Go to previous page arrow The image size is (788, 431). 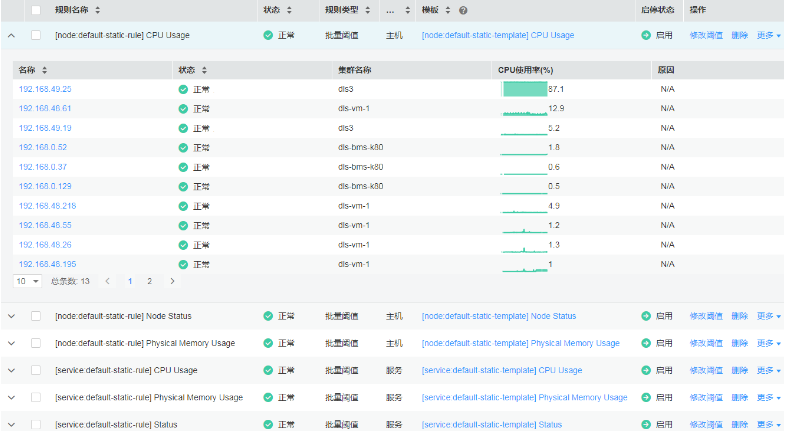[107, 281]
